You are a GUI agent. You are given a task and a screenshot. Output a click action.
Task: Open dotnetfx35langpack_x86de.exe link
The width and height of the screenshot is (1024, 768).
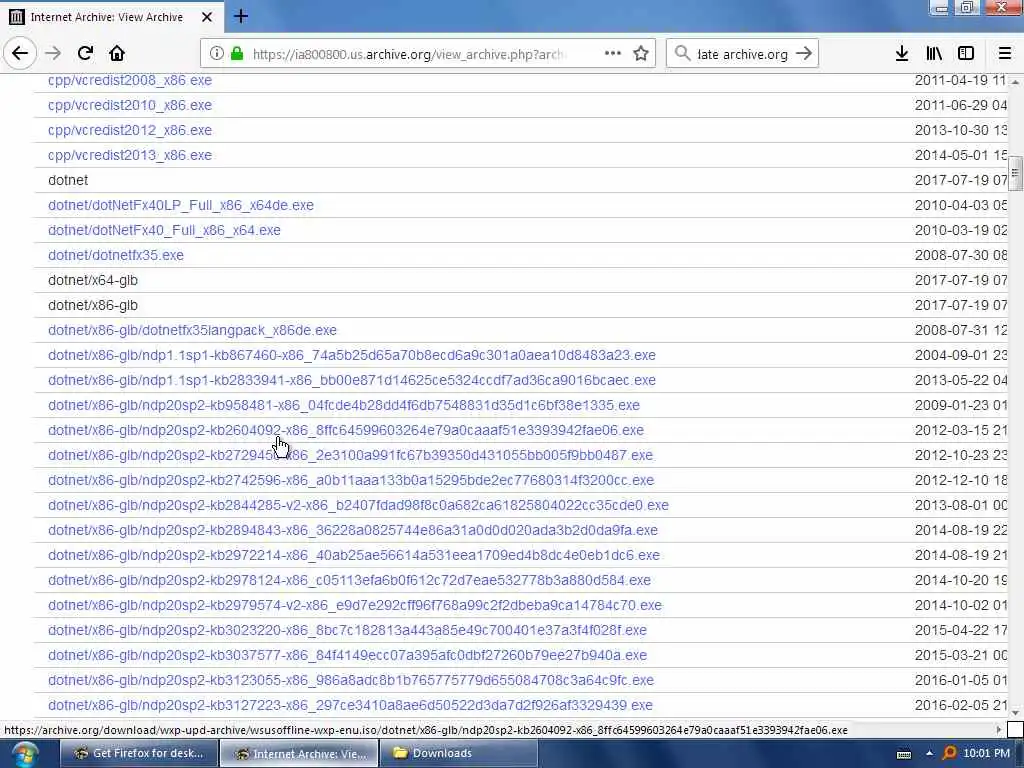193,330
